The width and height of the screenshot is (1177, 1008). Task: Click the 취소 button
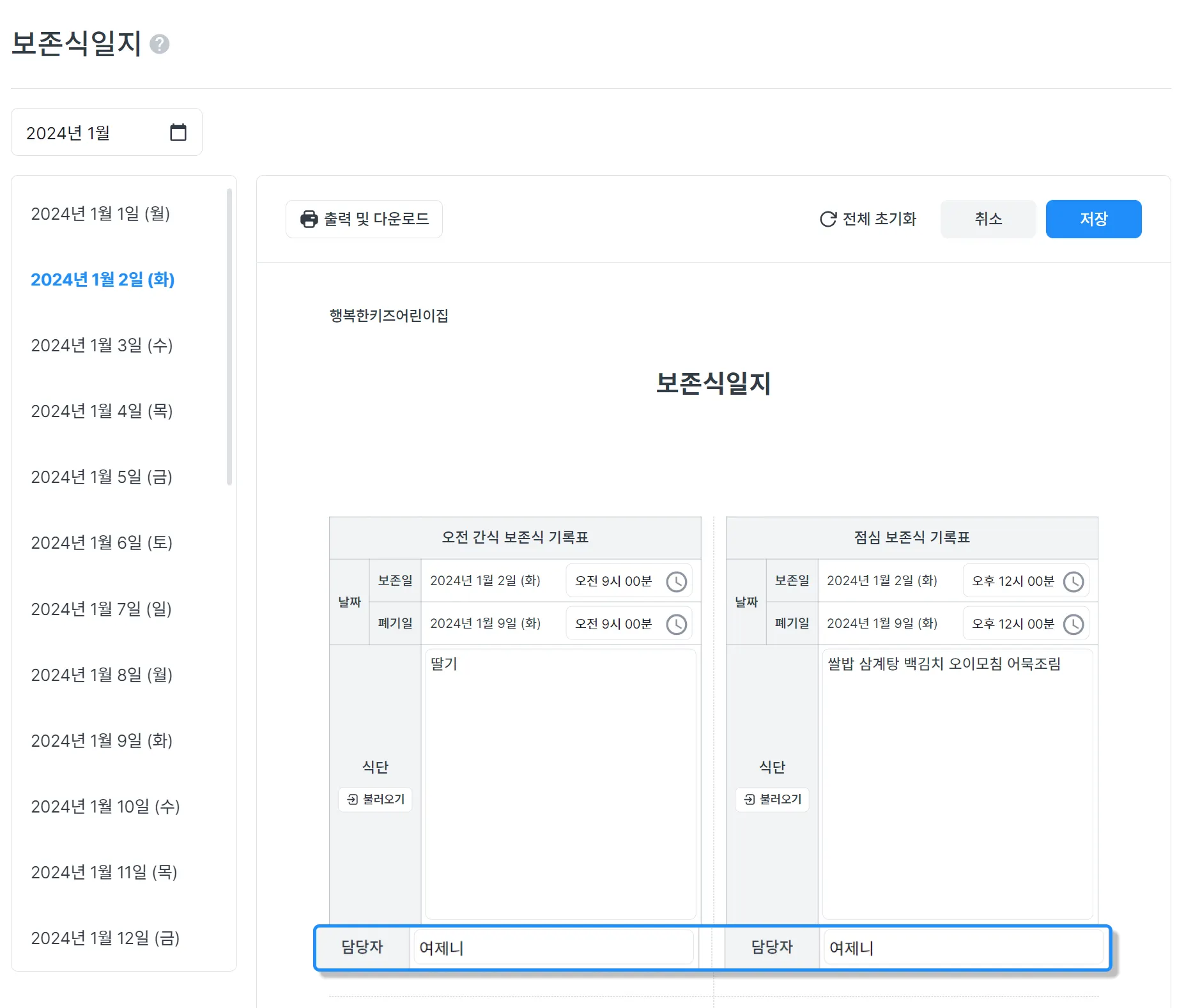(989, 219)
